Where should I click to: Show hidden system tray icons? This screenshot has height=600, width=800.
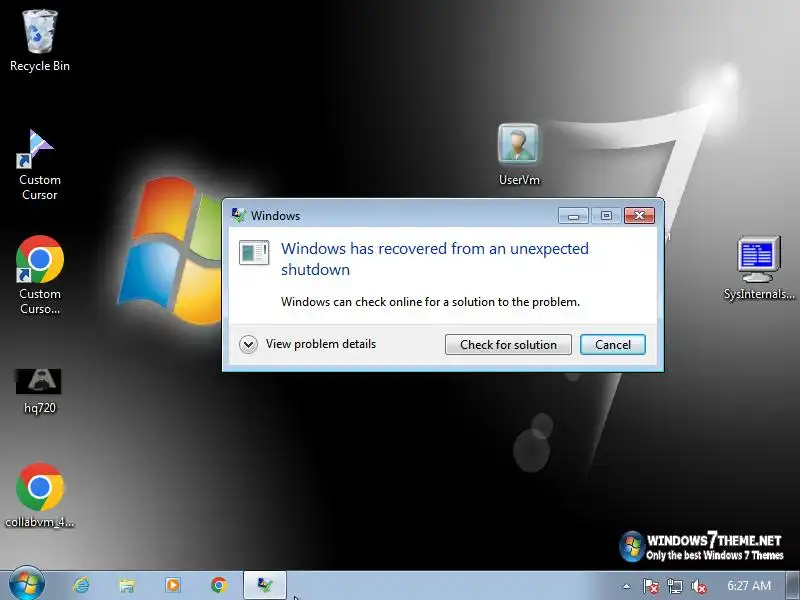point(626,586)
